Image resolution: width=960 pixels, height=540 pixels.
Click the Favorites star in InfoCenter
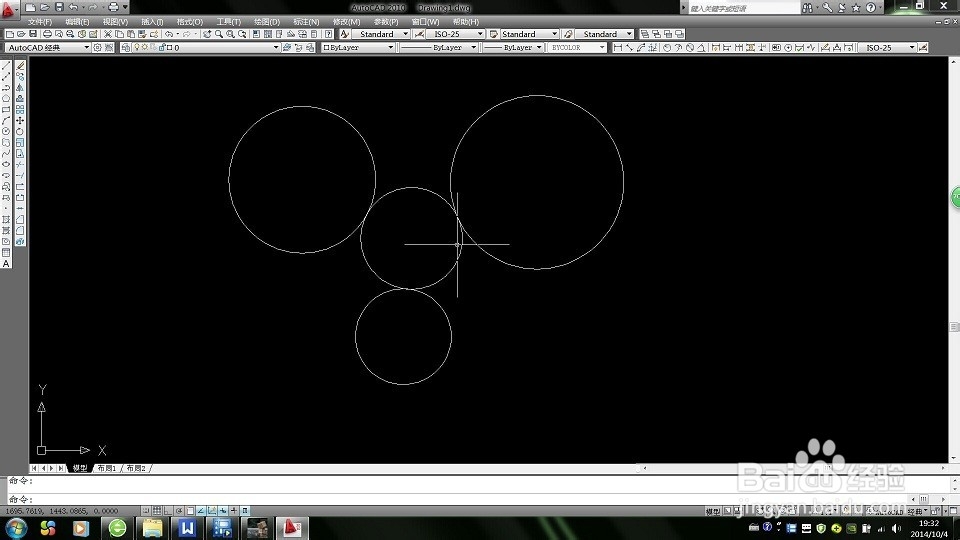(856, 8)
